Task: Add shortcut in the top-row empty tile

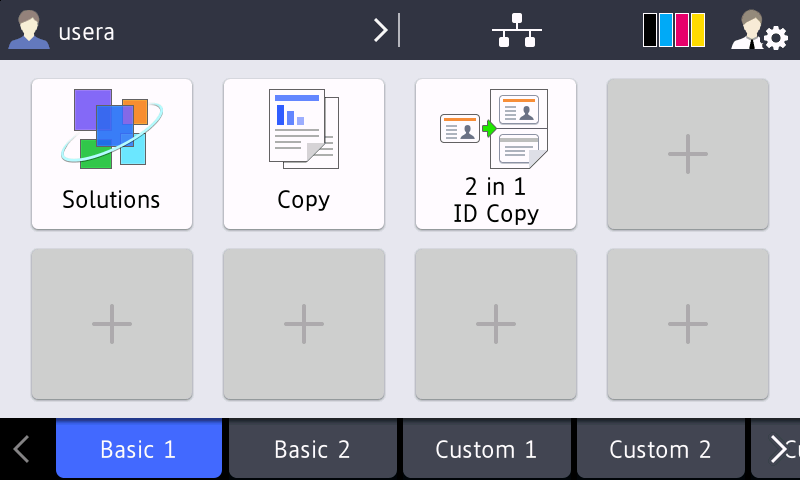Action: [x=688, y=154]
